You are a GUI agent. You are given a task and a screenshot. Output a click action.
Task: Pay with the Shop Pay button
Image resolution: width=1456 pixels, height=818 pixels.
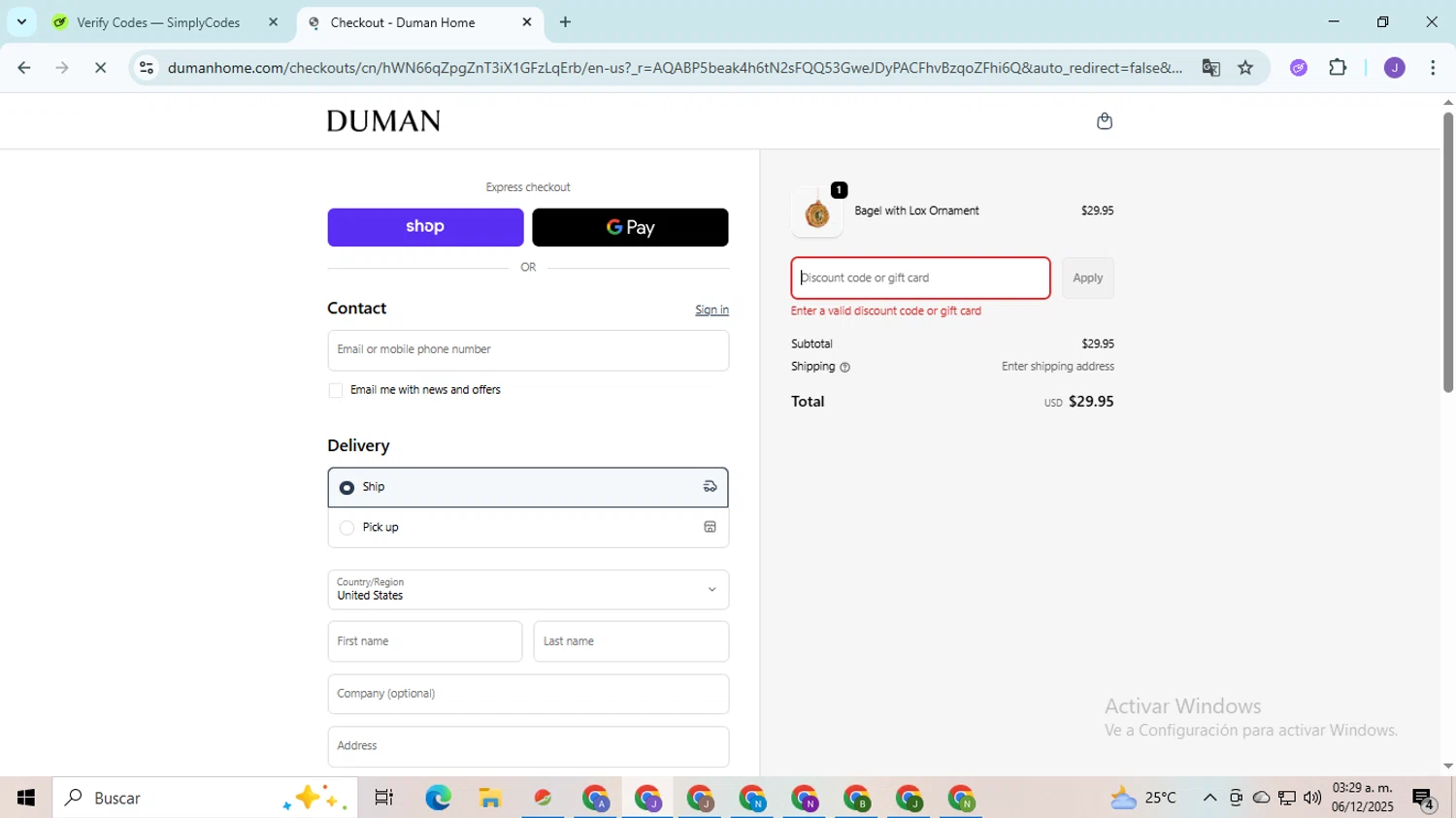[x=425, y=227]
